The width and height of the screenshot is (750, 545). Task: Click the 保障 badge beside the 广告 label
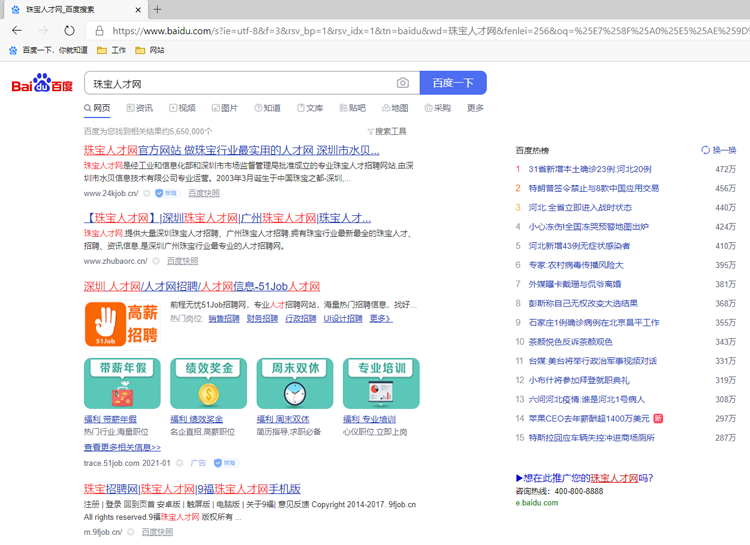[x=226, y=463]
